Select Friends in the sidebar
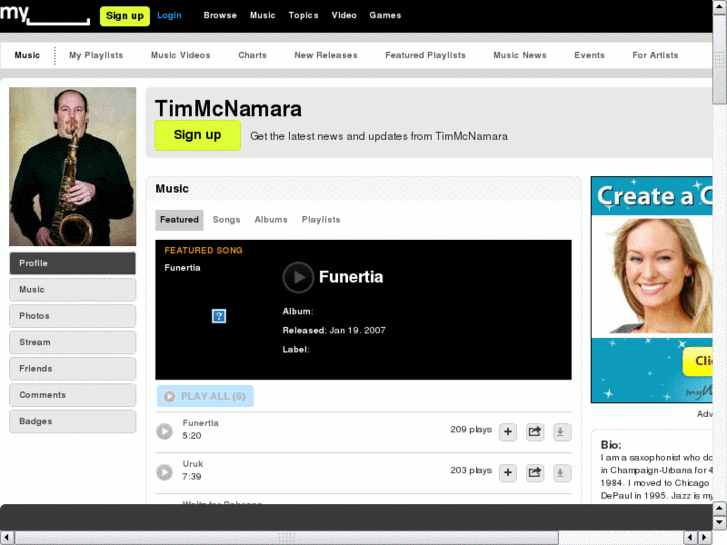 (x=72, y=369)
